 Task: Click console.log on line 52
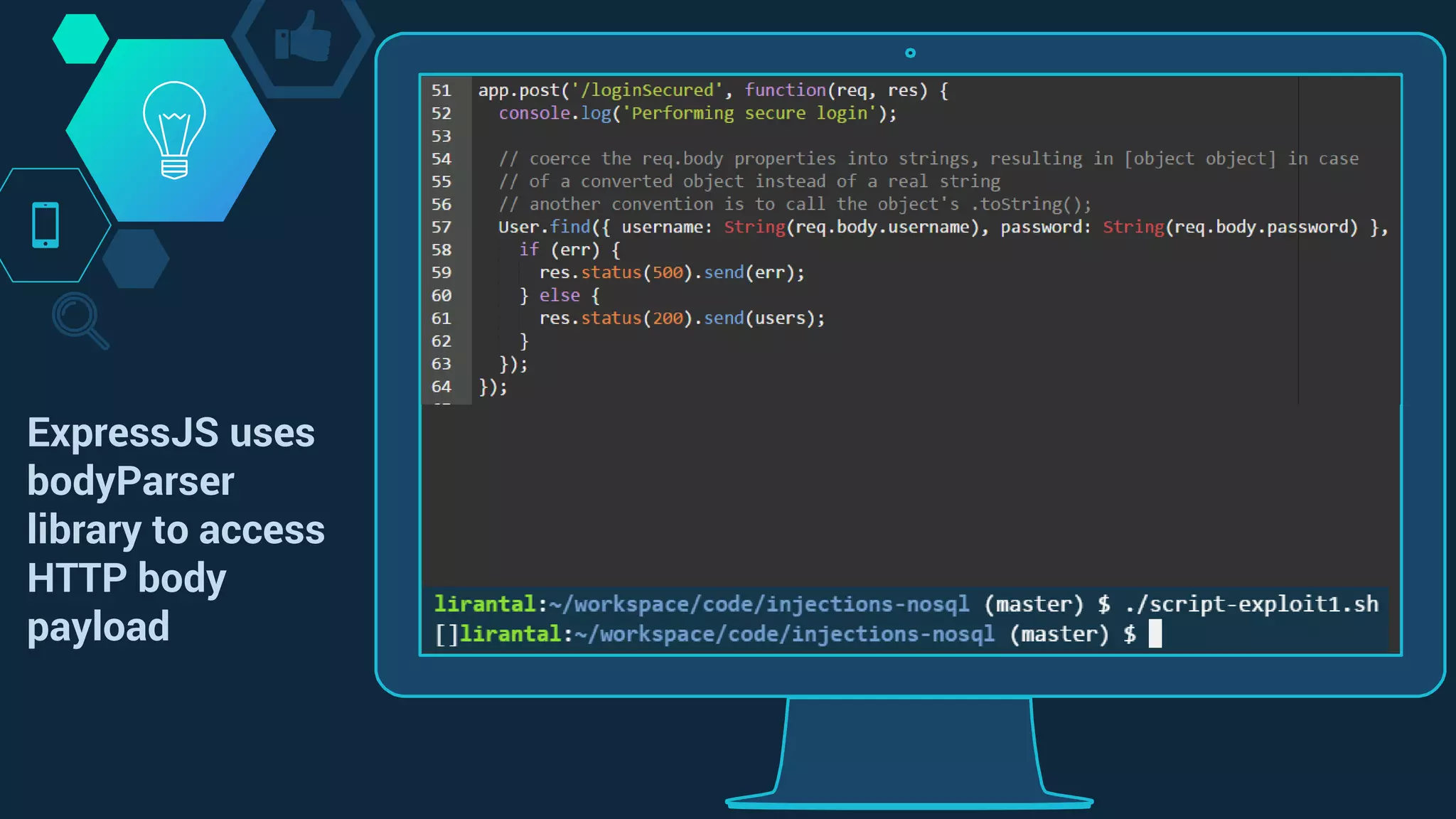point(555,113)
